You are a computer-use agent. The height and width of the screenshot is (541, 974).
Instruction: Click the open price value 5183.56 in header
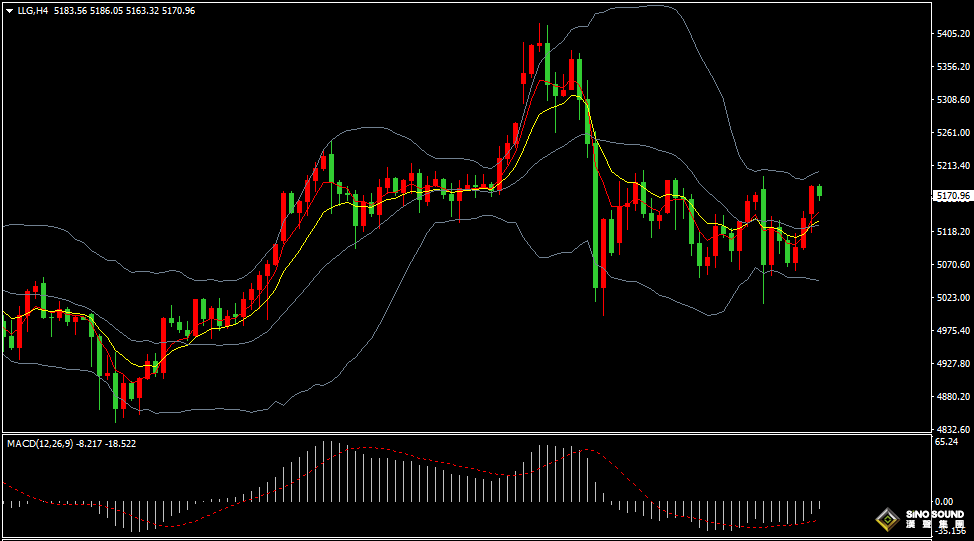pyautogui.click(x=70, y=10)
